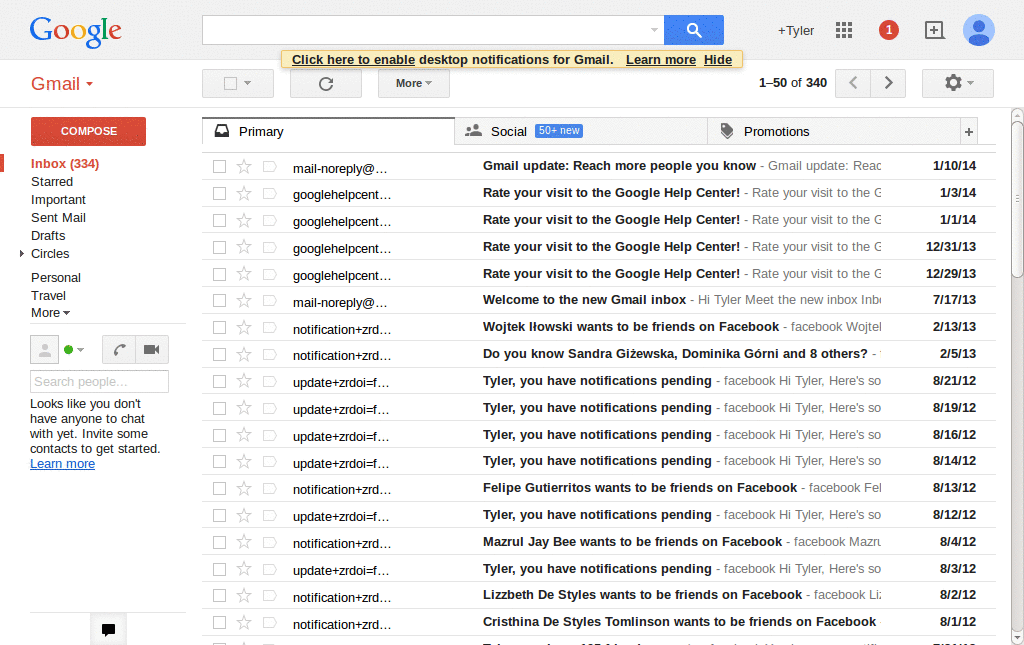
Task: Click the Google+ share icon near the avatar
Action: pos(934,30)
